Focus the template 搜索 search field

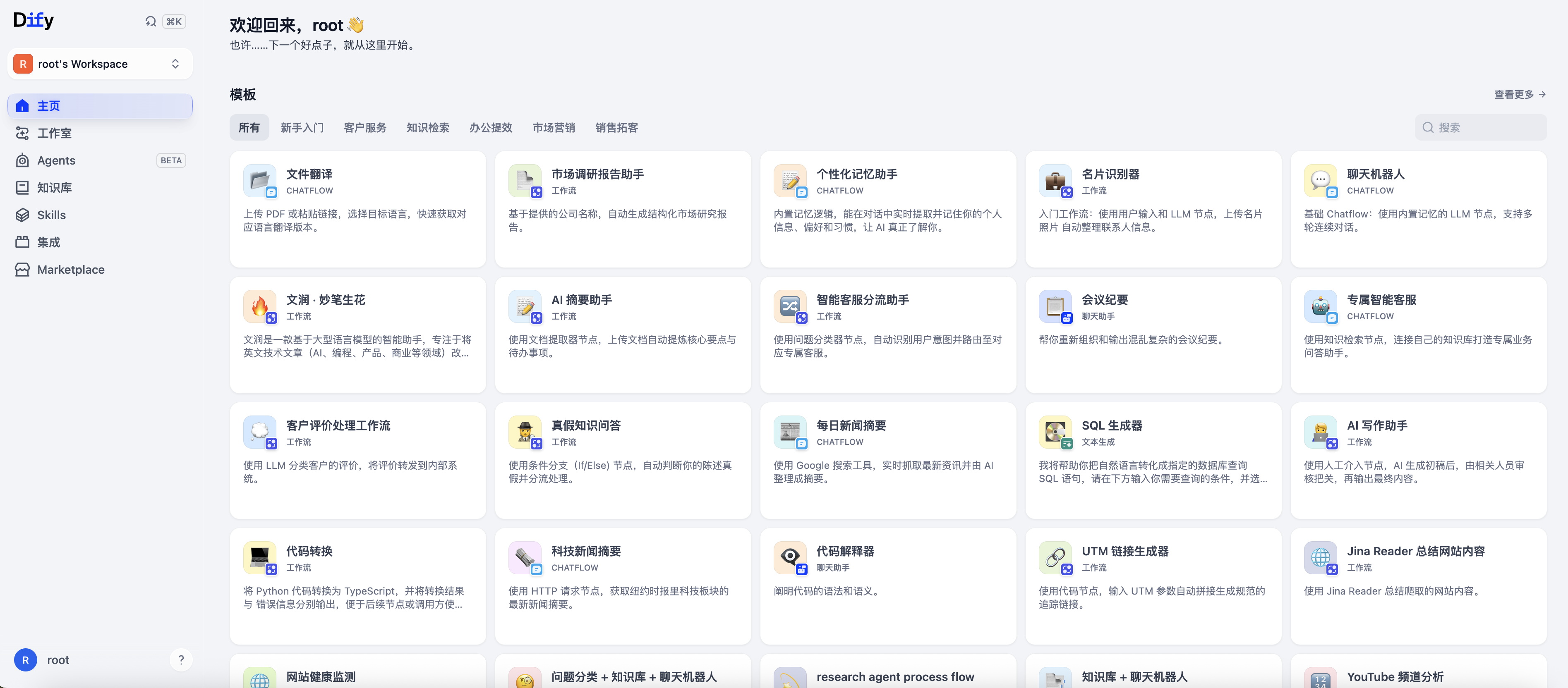point(1480,128)
